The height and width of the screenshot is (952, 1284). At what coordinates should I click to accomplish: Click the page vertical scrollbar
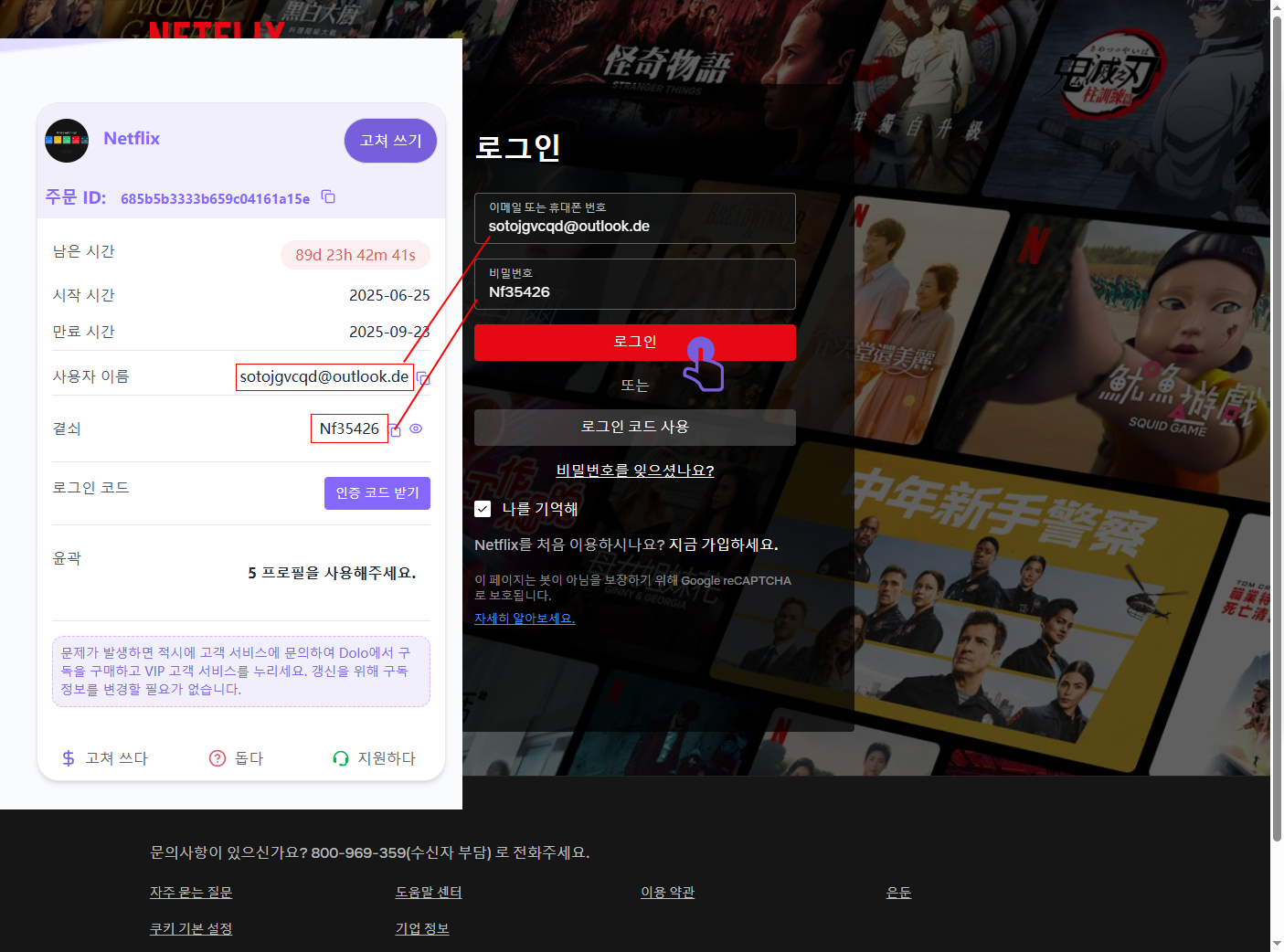pos(1277,429)
